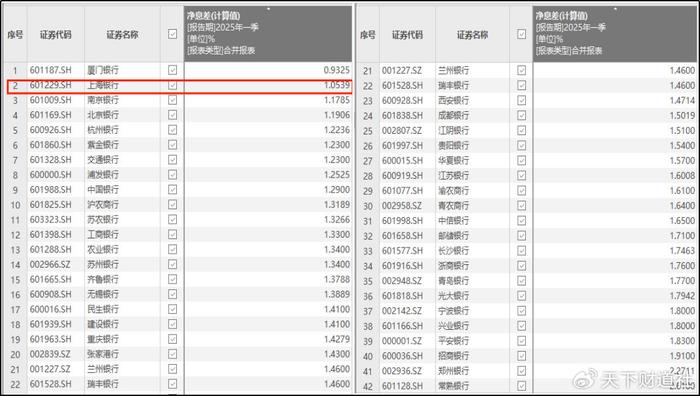Select the value 1.2525
Viewport: 700px width, 396px height.
point(337,175)
